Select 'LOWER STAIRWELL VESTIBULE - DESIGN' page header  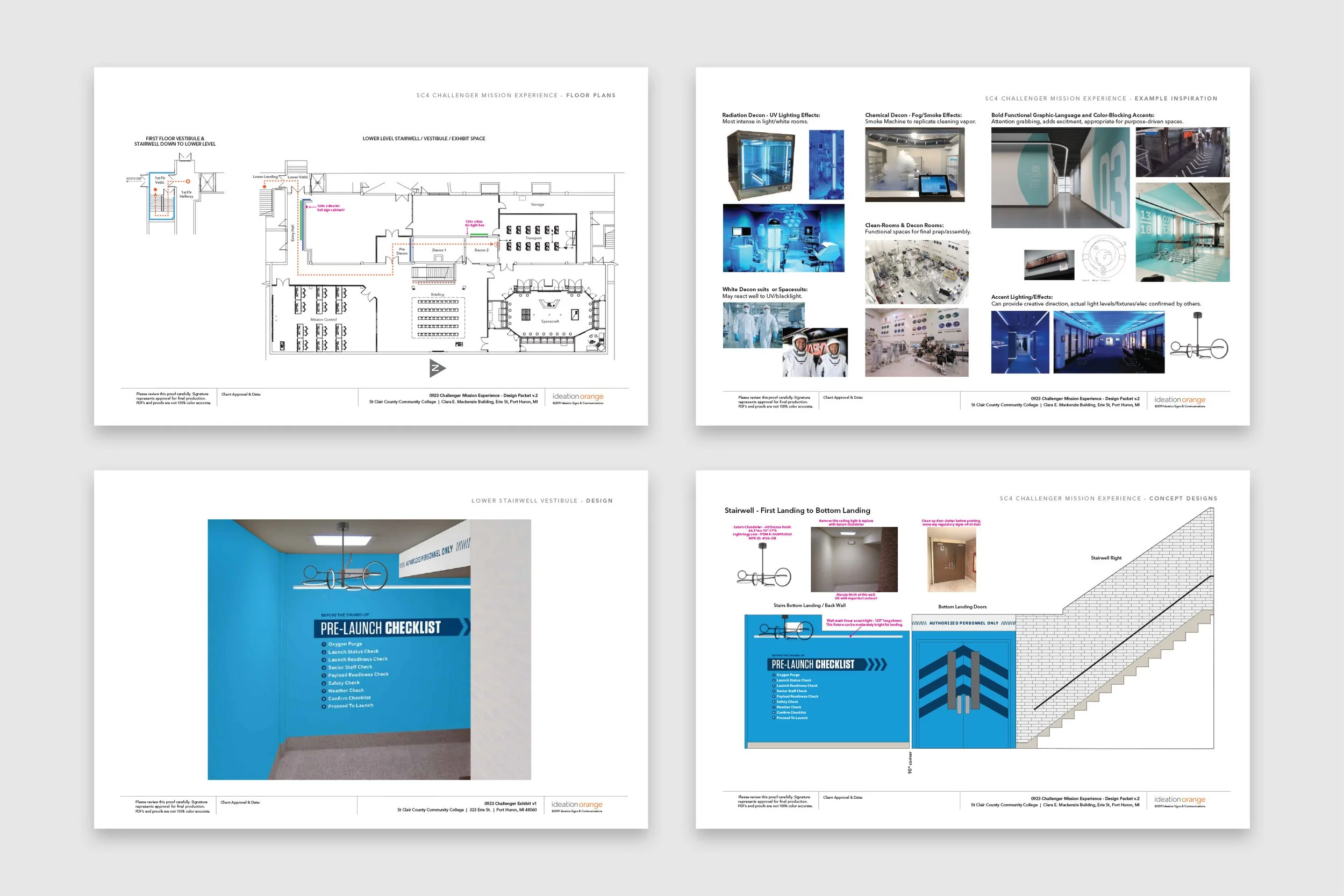[542, 500]
